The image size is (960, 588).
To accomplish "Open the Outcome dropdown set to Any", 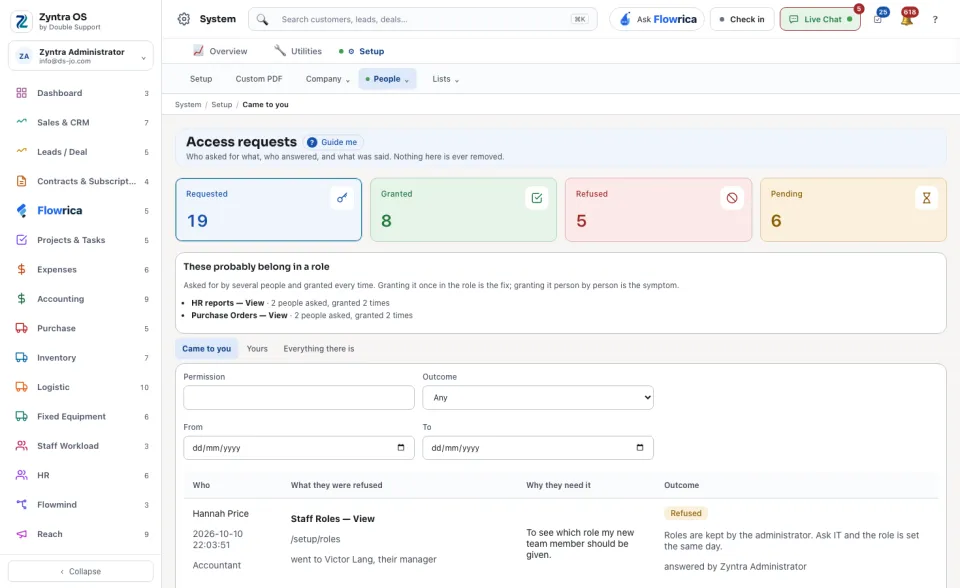I will [538, 398].
